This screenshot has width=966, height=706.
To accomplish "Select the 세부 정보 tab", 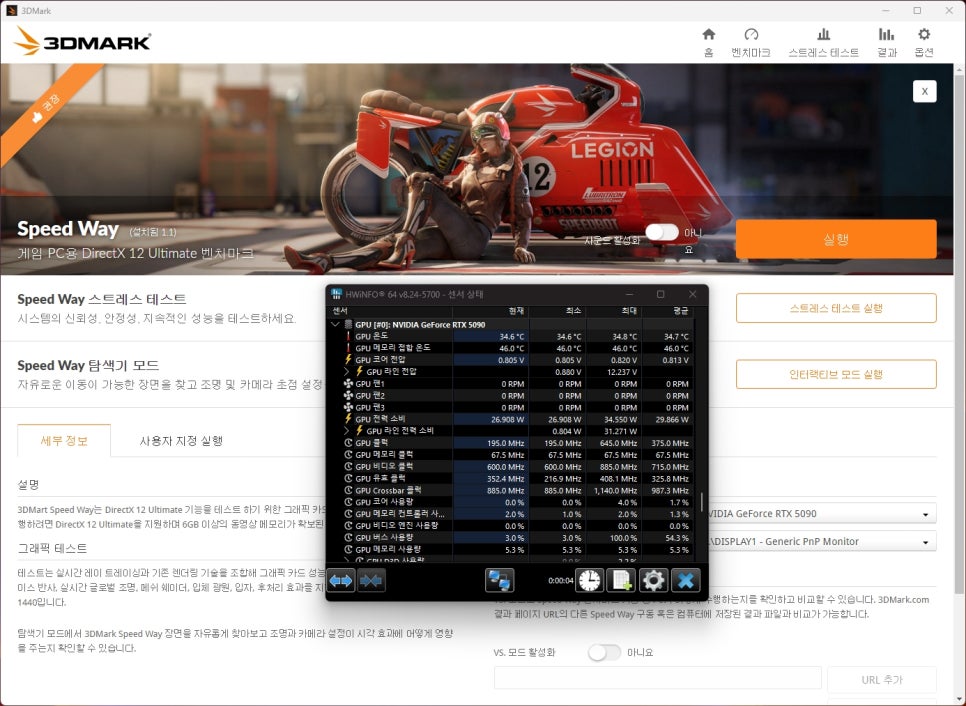I will pyautogui.click(x=64, y=440).
